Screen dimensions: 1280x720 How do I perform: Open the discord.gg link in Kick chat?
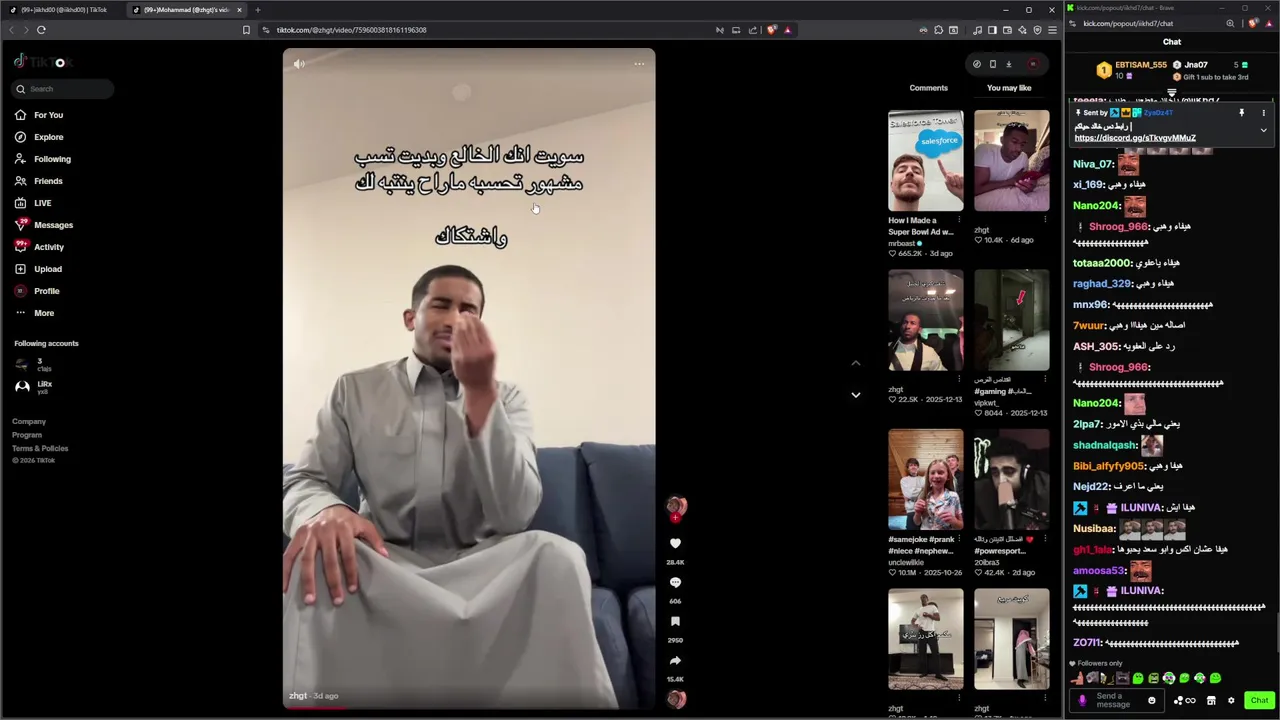coord(1135,138)
